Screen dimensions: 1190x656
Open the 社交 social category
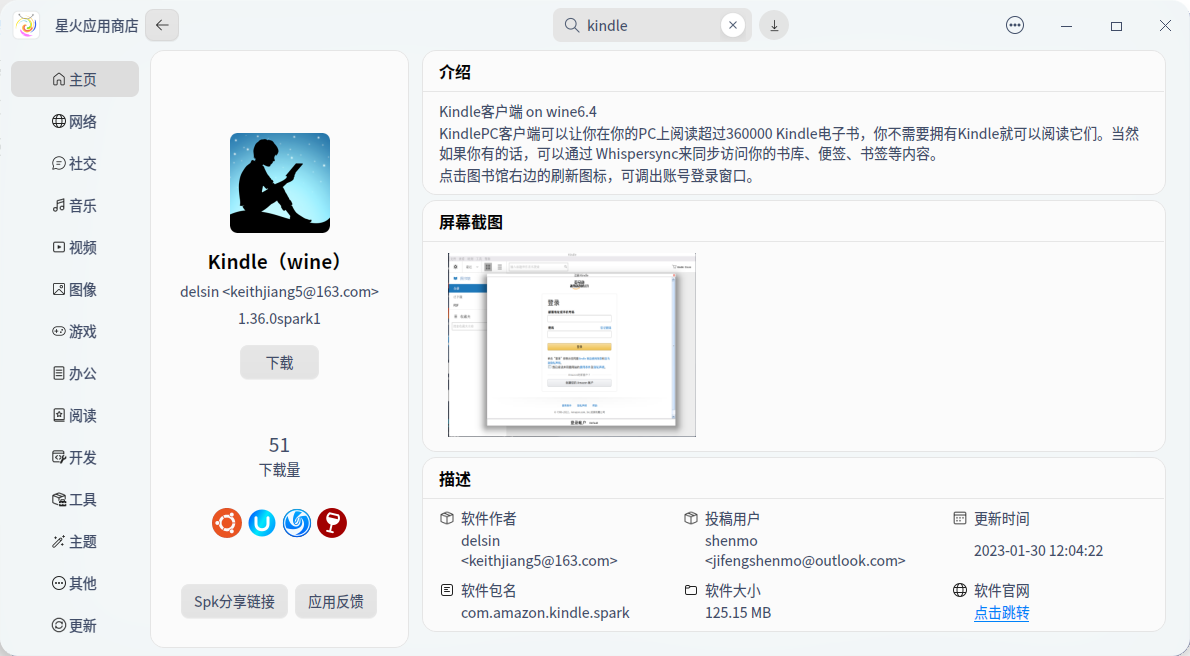75,163
